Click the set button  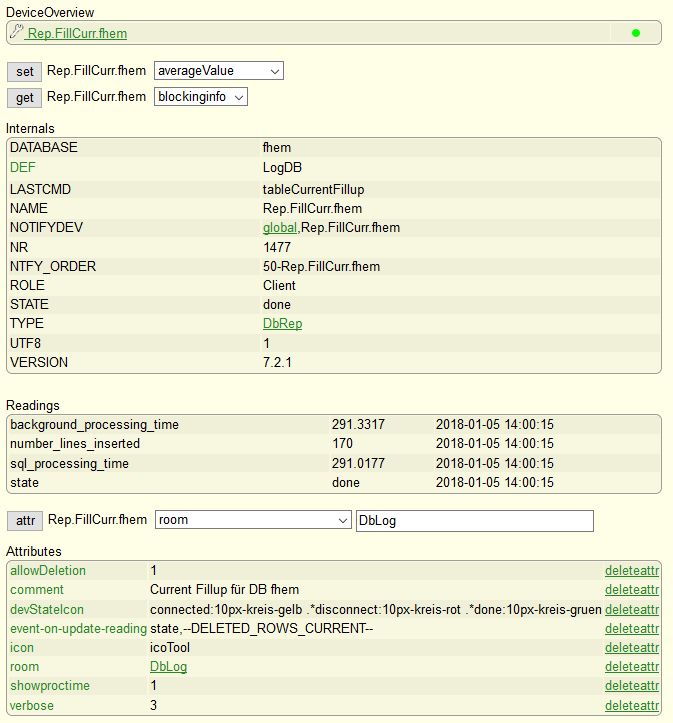tap(24, 71)
